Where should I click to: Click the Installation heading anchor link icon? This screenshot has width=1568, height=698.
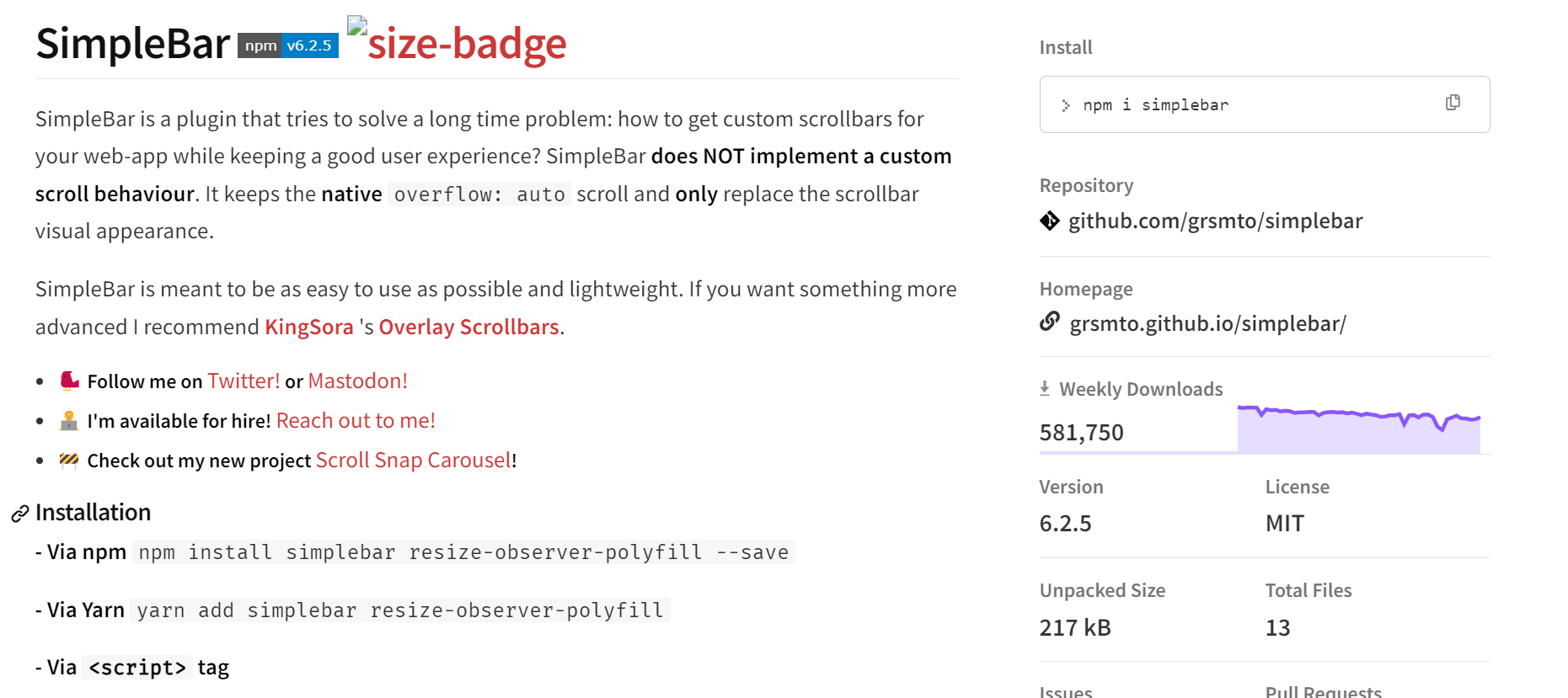click(20, 514)
